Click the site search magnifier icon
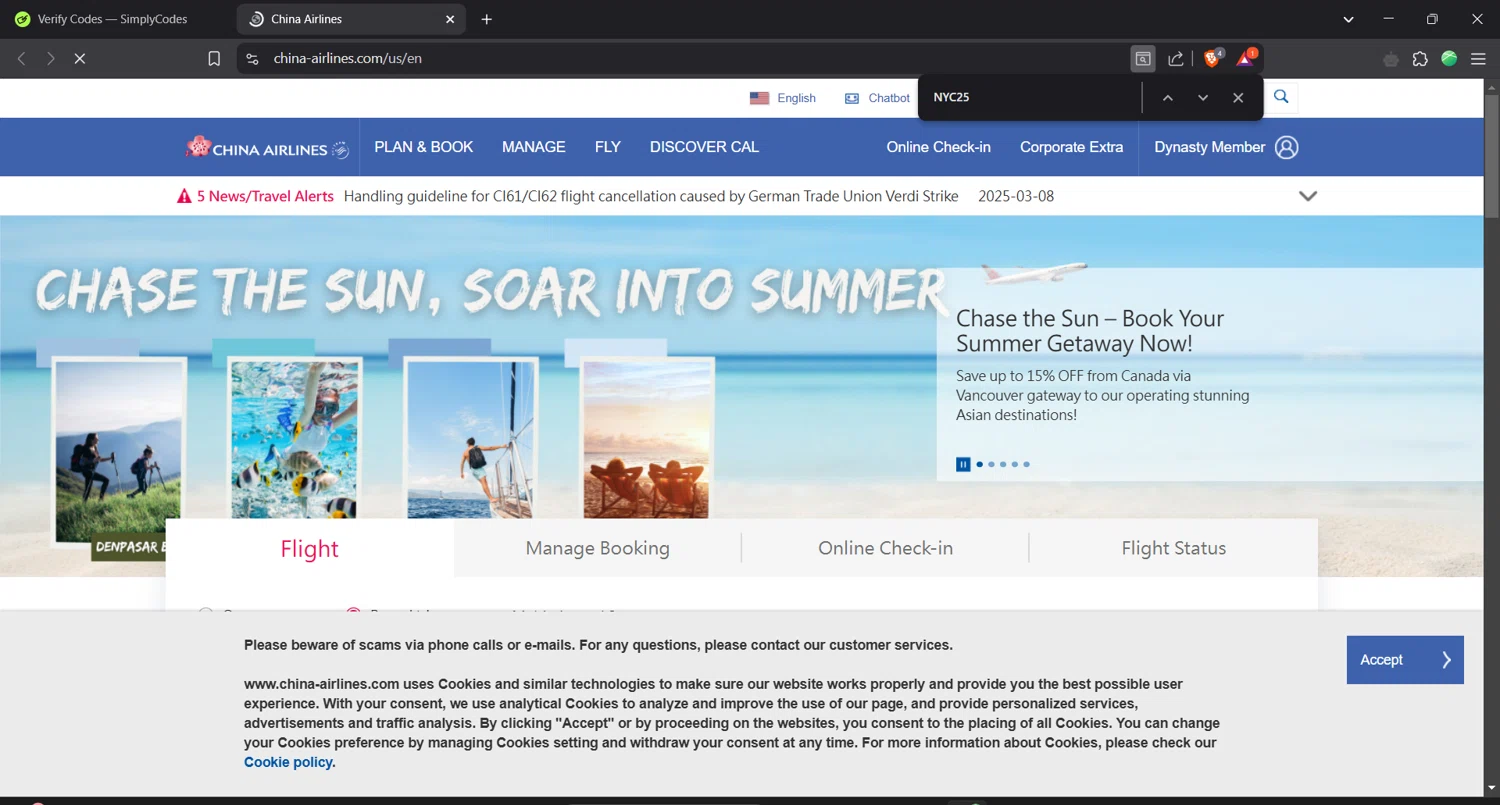 pos(1281,97)
